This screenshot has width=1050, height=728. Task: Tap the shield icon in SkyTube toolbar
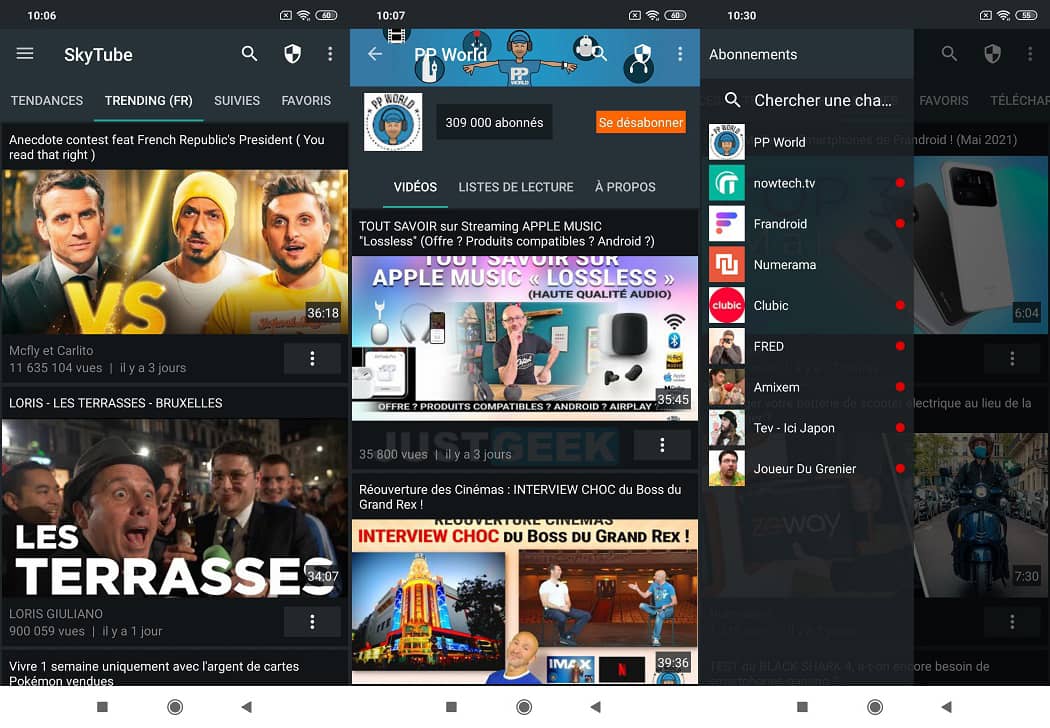pyautogui.click(x=293, y=54)
